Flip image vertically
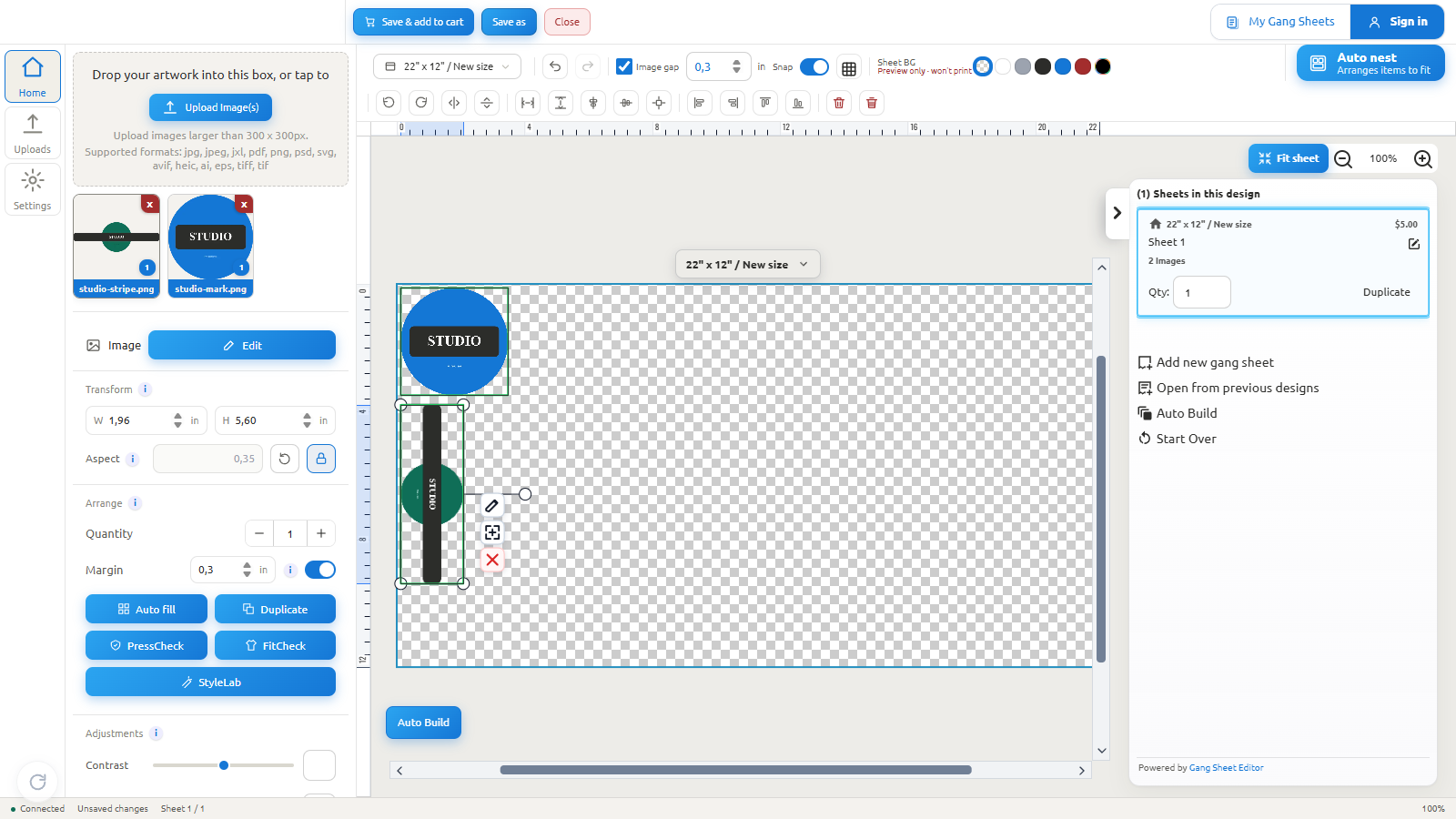 click(487, 103)
